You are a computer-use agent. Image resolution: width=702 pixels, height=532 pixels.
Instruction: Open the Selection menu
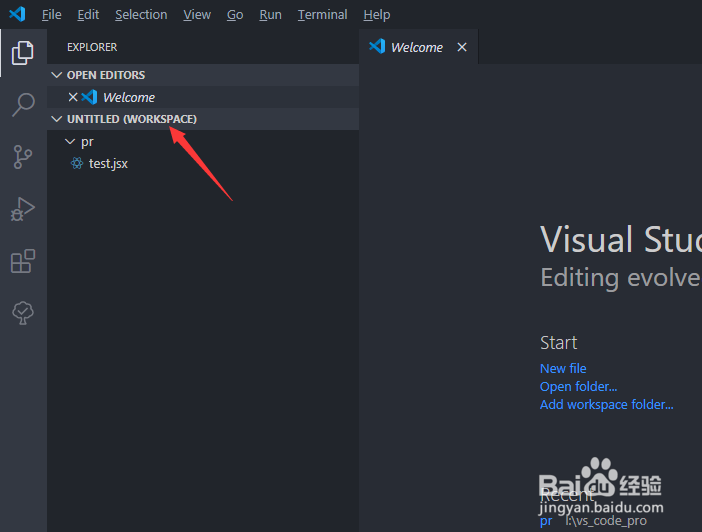tap(141, 15)
